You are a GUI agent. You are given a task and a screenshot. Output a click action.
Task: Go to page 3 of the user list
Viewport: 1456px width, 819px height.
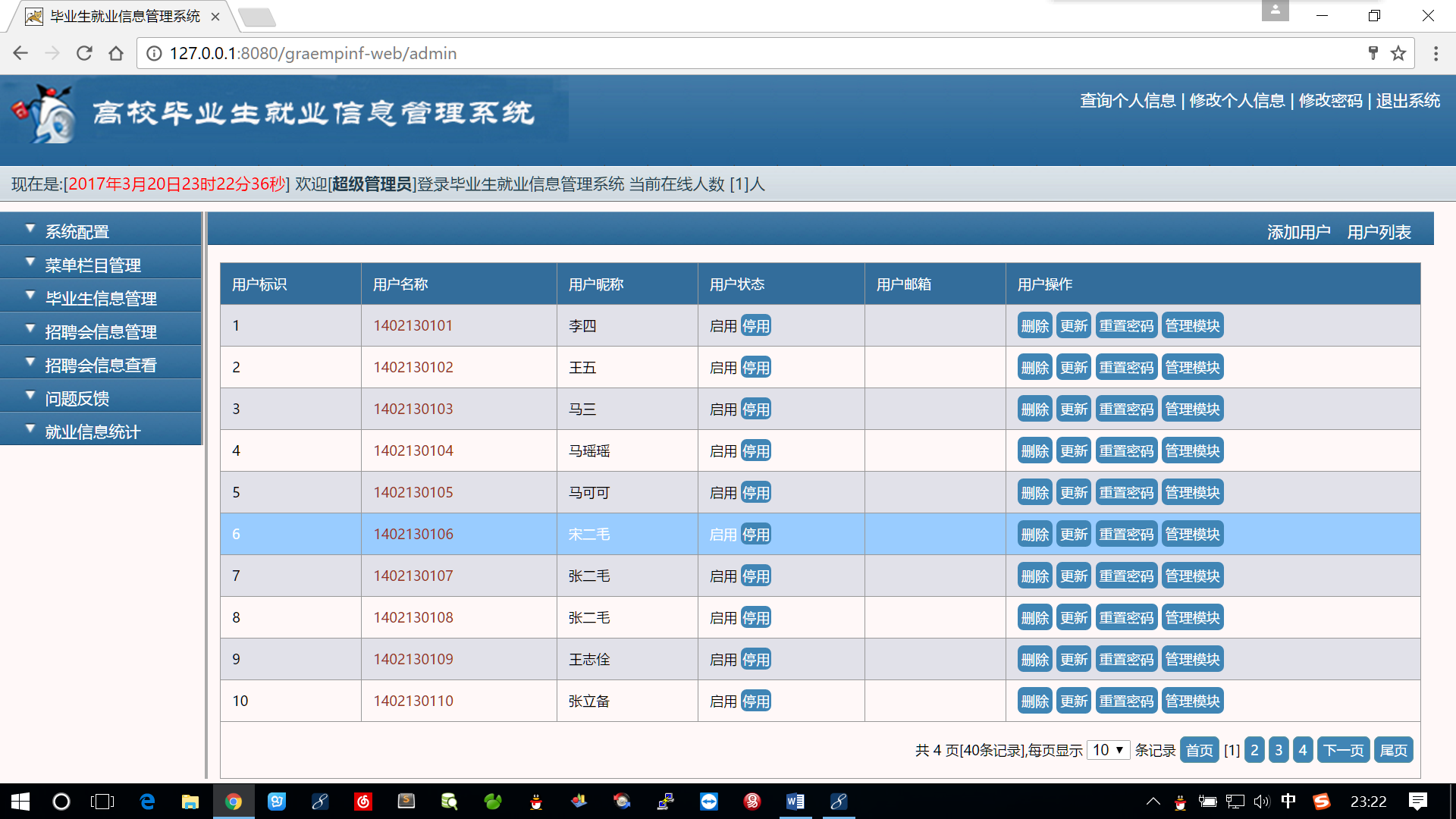point(1279,750)
